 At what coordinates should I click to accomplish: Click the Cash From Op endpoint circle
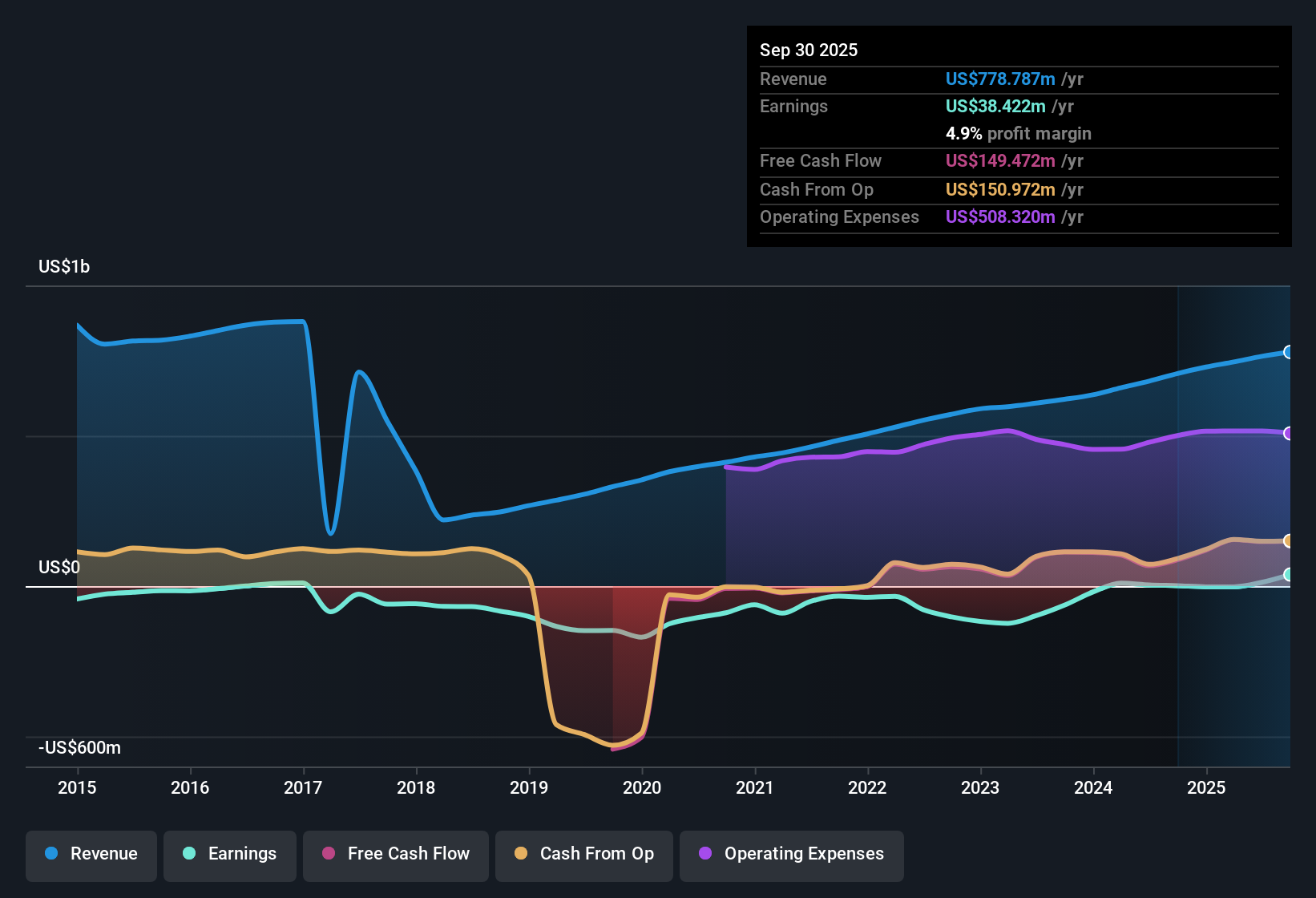point(1289,542)
